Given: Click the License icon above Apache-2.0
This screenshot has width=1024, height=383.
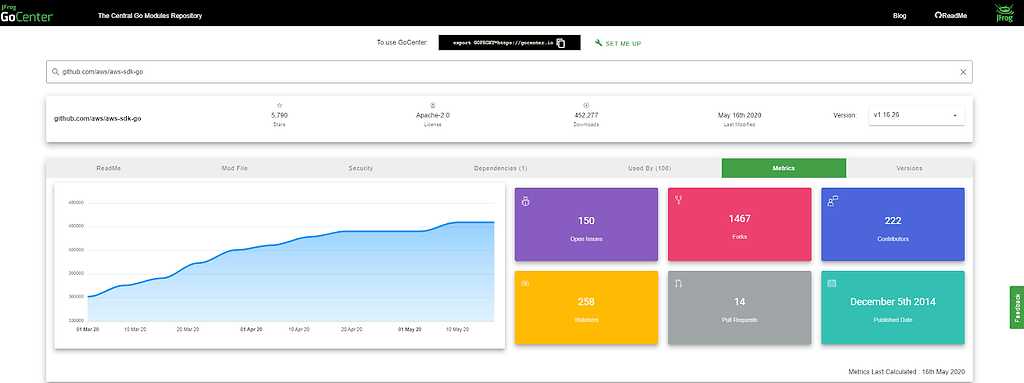Looking at the screenshot, I should point(432,105).
